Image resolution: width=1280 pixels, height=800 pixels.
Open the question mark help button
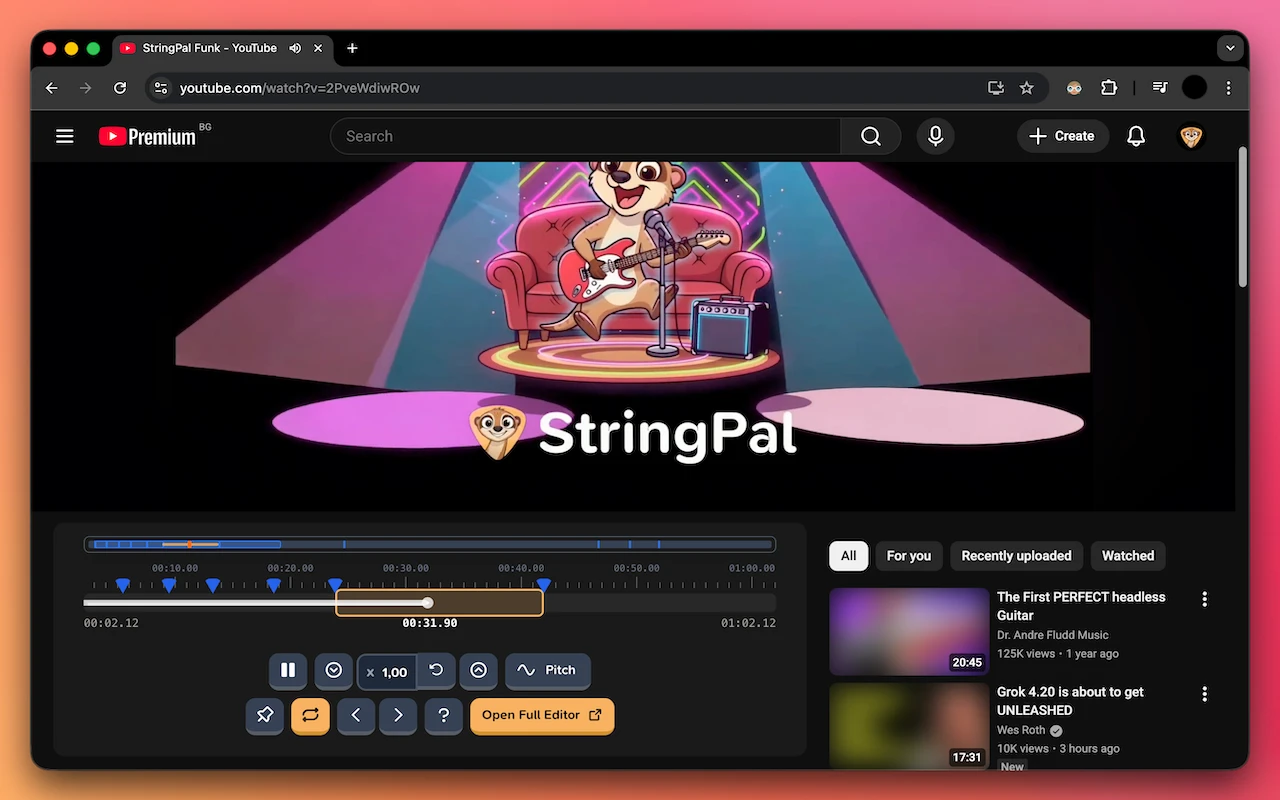(443, 715)
